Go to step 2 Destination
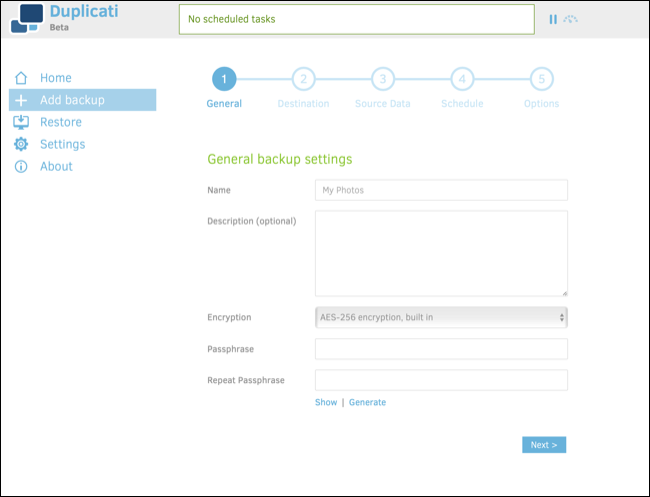Image resolution: width=650 pixels, height=497 pixels. coord(303,79)
